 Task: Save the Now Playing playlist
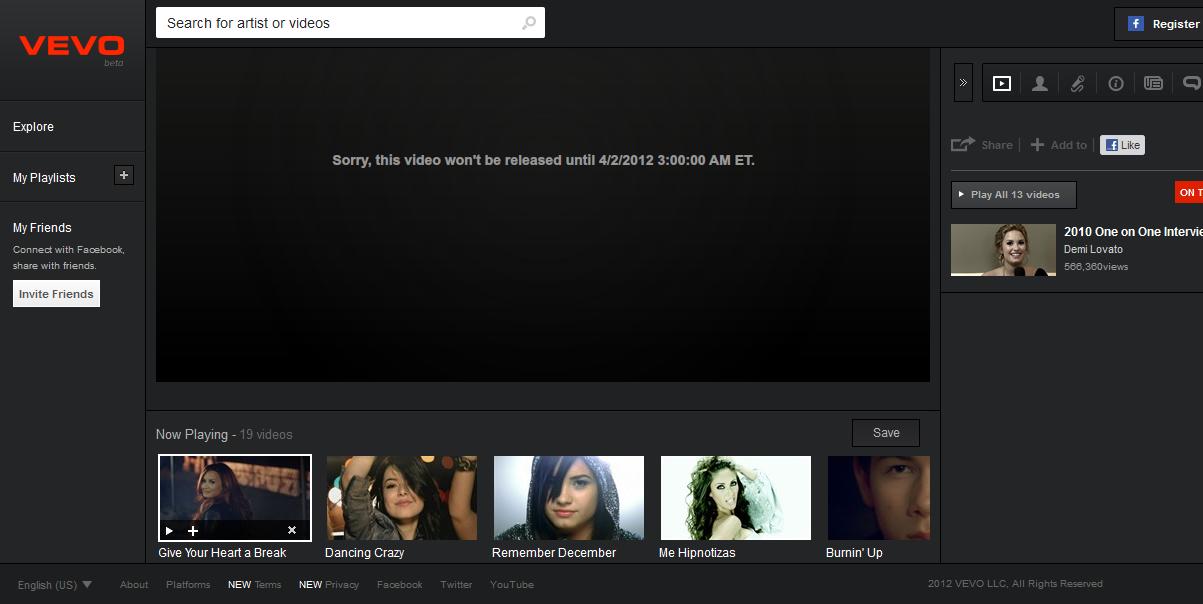point(886,433)
